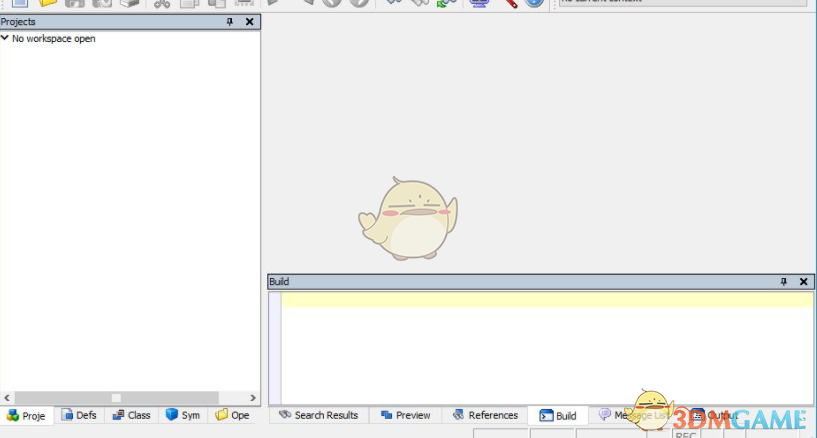Collapse the 'No workspace open' tree node
Screen dimensions: 817x438
coord(5,38)
